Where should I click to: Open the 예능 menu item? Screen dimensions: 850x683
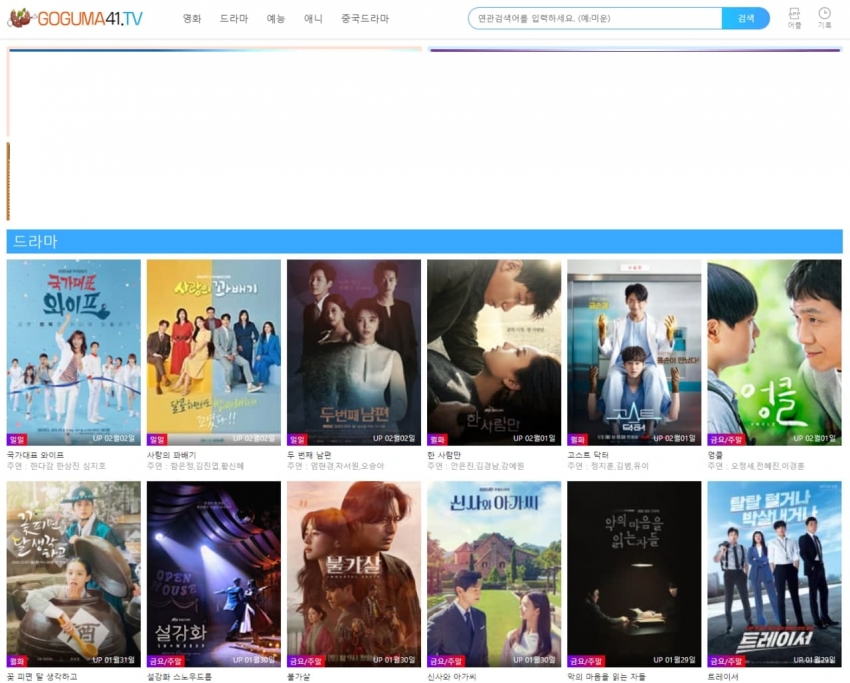pos(275,18)
